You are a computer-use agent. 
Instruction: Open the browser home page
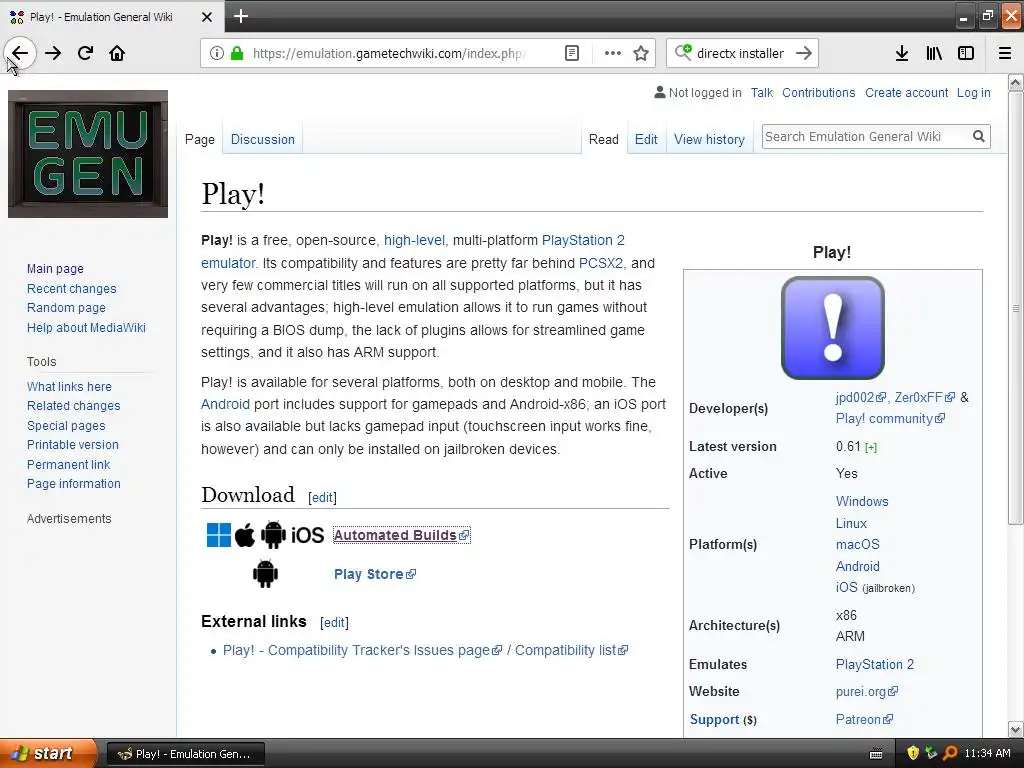pyautogui.click(x=117, y=53)
